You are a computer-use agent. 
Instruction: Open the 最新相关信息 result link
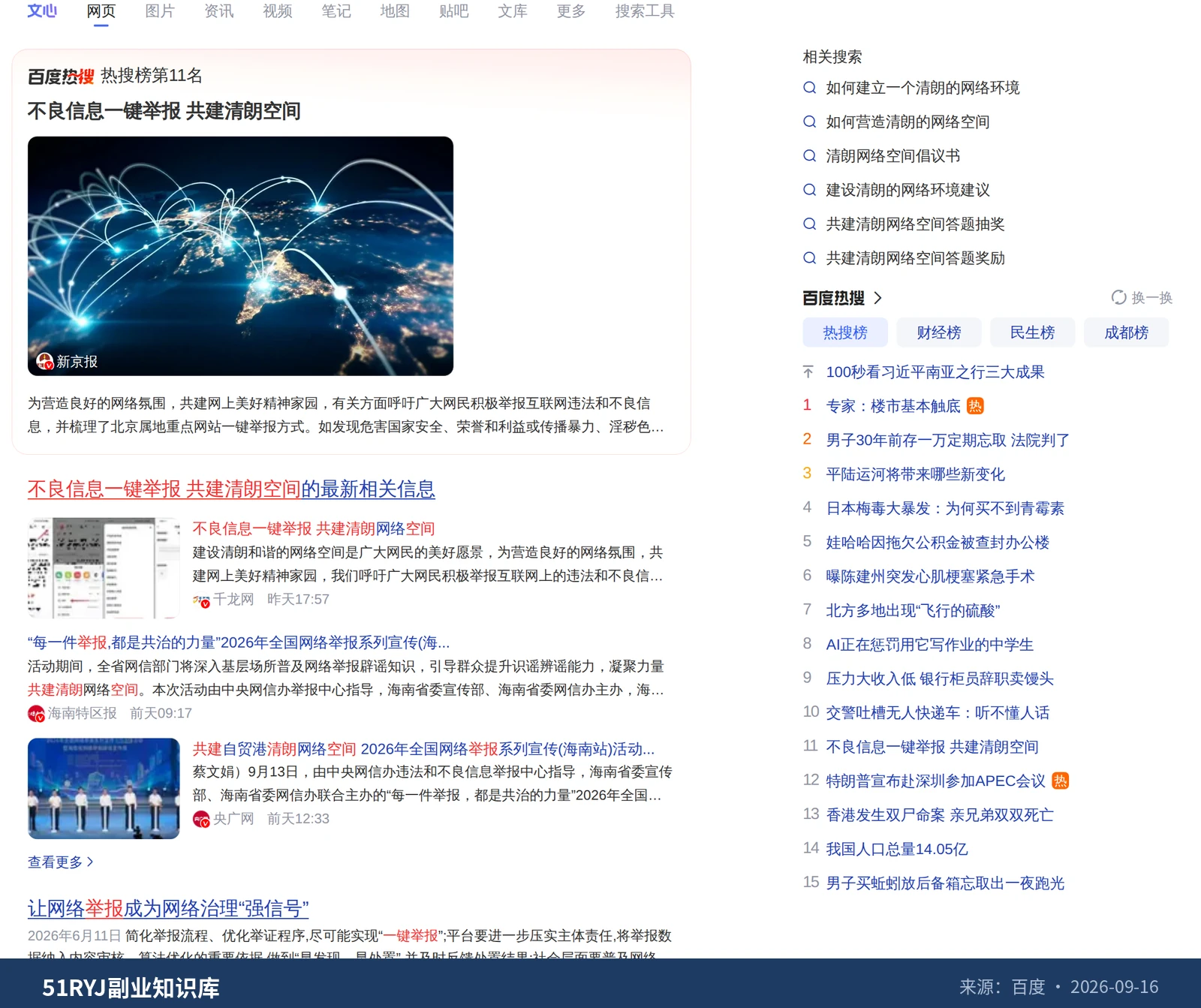coord(231,489)
